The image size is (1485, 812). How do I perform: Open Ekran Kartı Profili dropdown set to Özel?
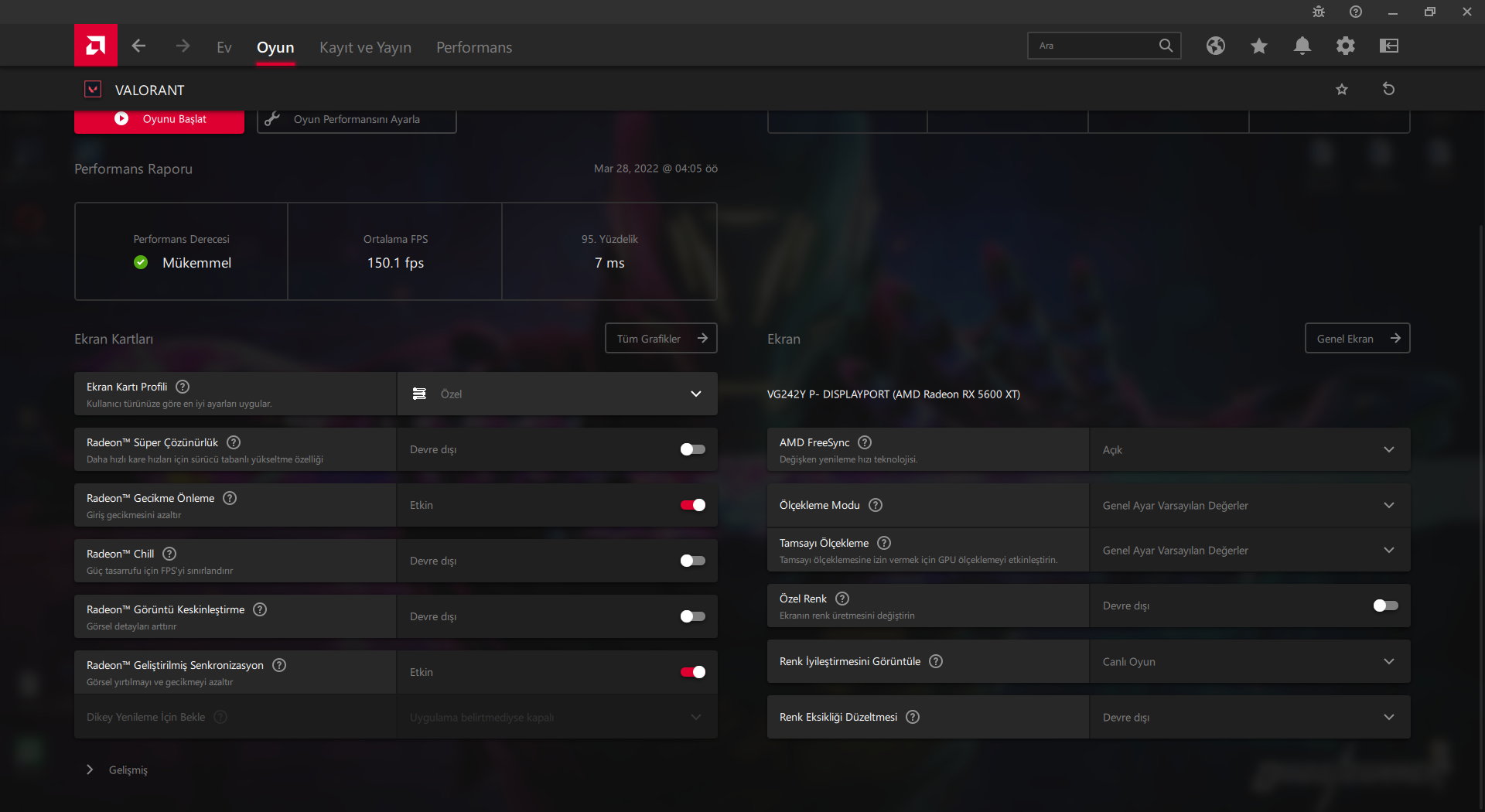click(x=557, y=394)
